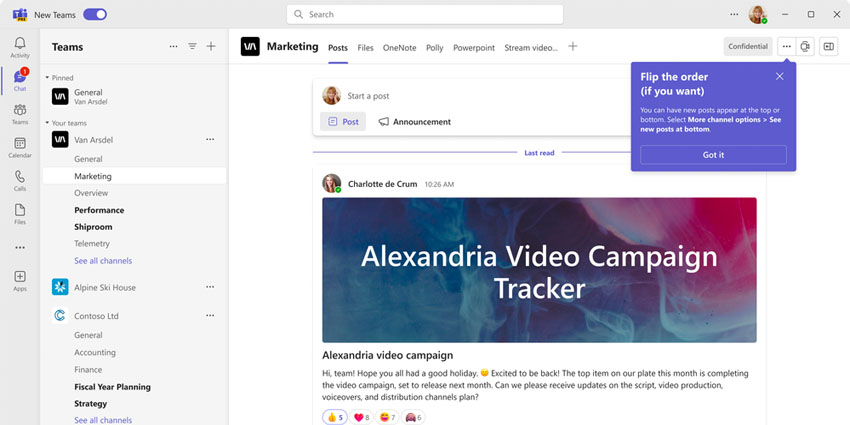Open Contoso Ltd more options
This screenshot has height=425, width=850.
(x=210, y=315)
